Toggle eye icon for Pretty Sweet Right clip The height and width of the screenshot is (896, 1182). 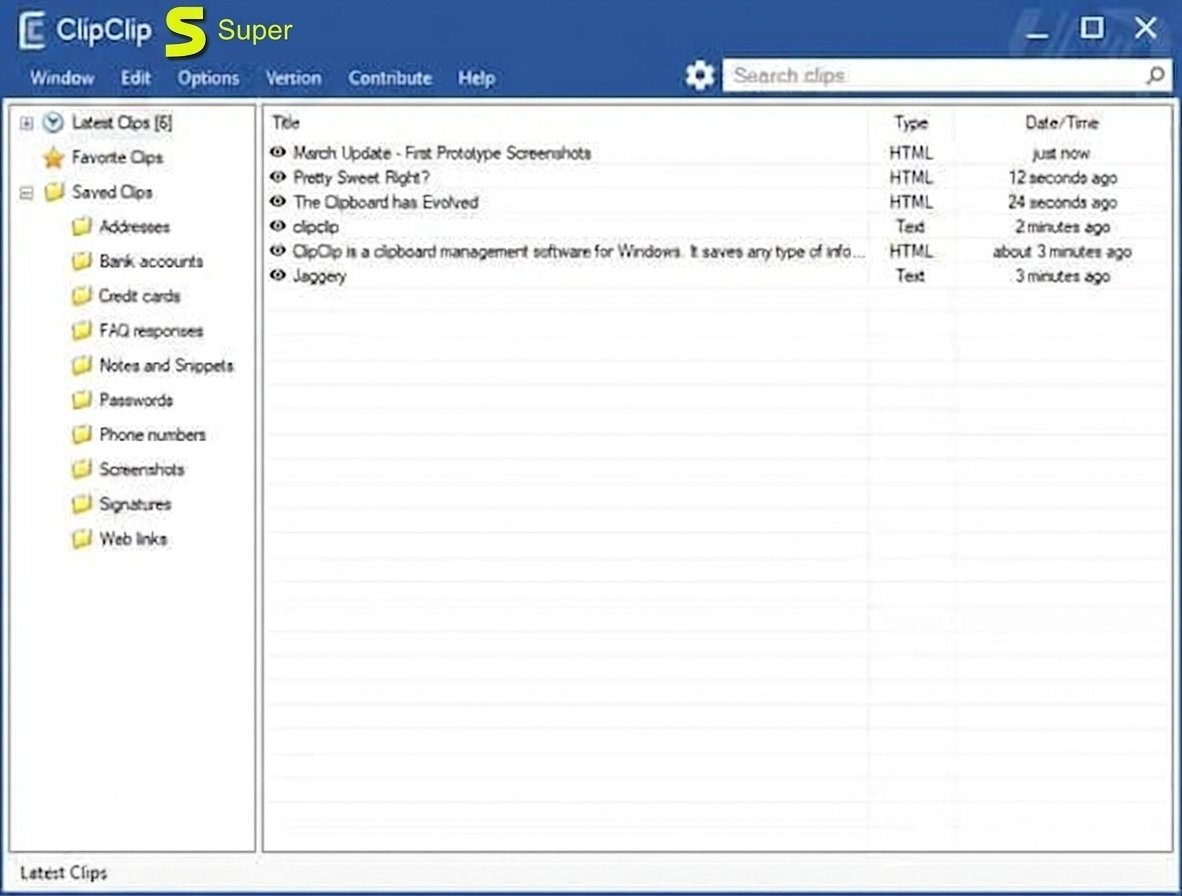(277, 177)
